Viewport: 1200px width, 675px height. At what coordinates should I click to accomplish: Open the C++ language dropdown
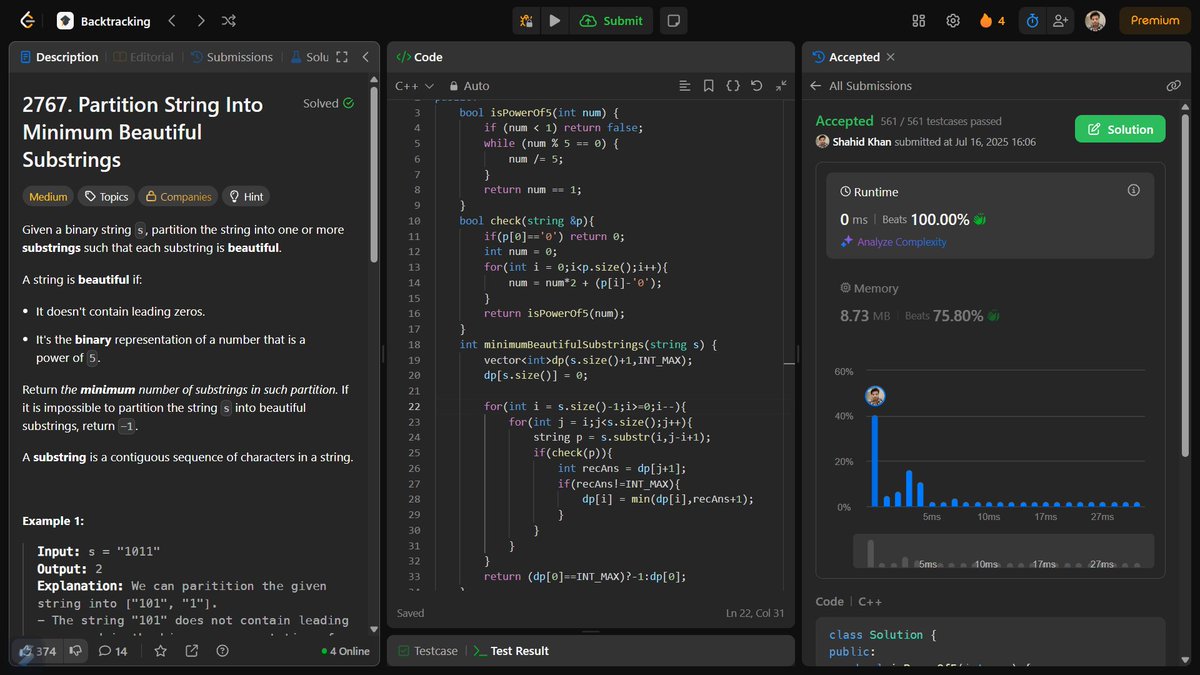coord(414,86)
